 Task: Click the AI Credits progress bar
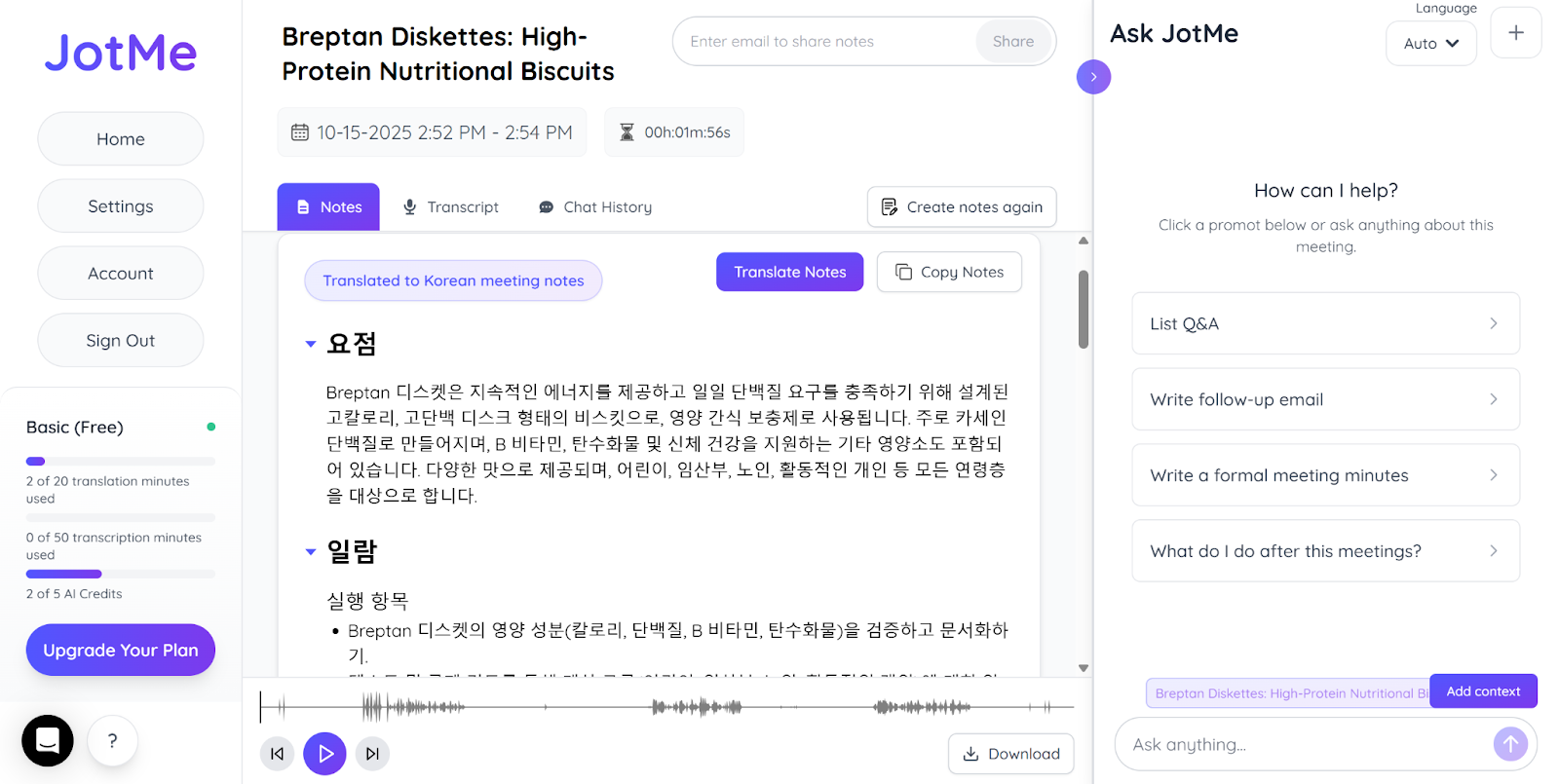pyautogui.click(x=121, y=575)
